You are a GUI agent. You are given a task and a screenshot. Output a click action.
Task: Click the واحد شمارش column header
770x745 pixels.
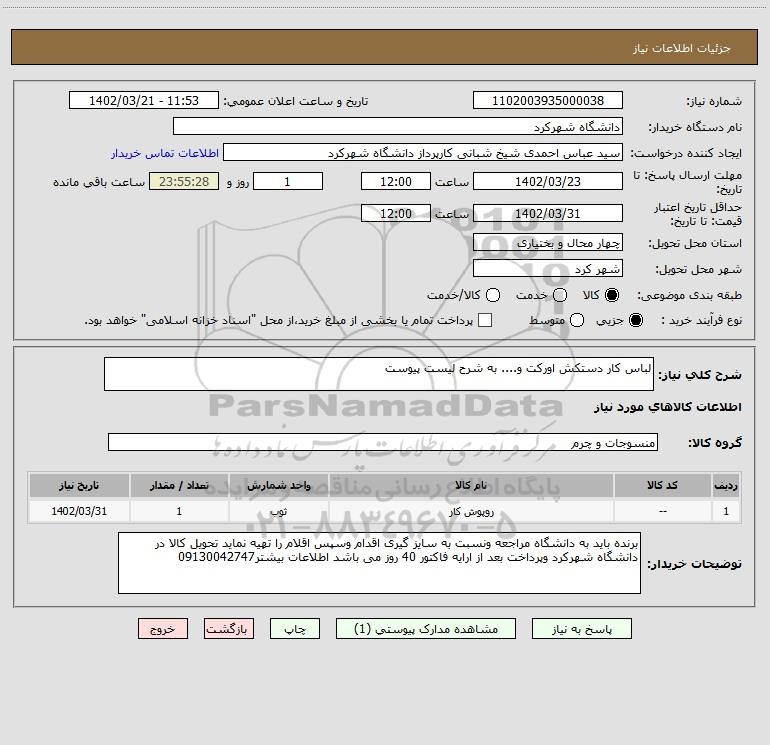click(x=278, y=485)
